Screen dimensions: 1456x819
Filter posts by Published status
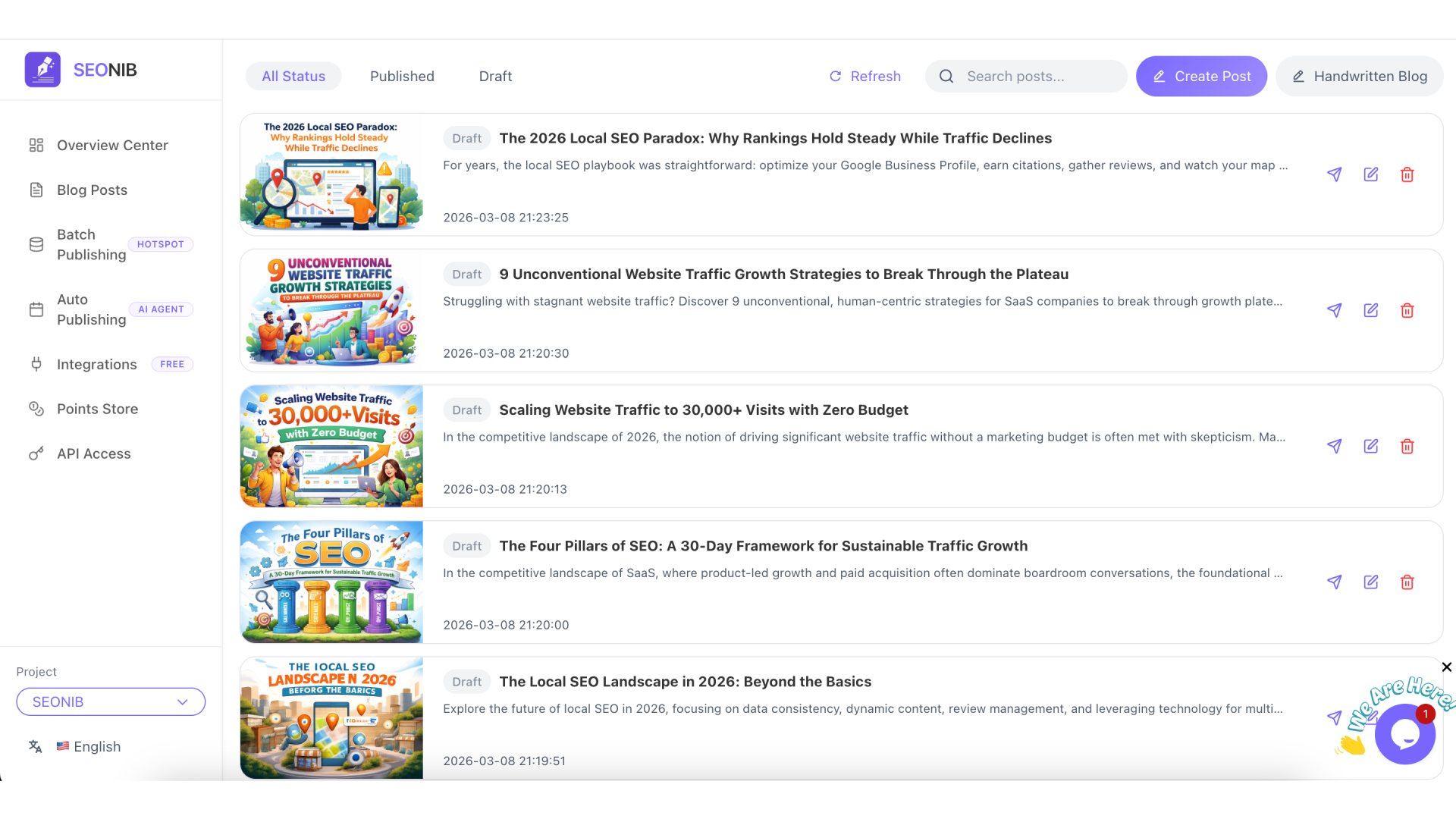pyautogui.click(x=402, y=77)
